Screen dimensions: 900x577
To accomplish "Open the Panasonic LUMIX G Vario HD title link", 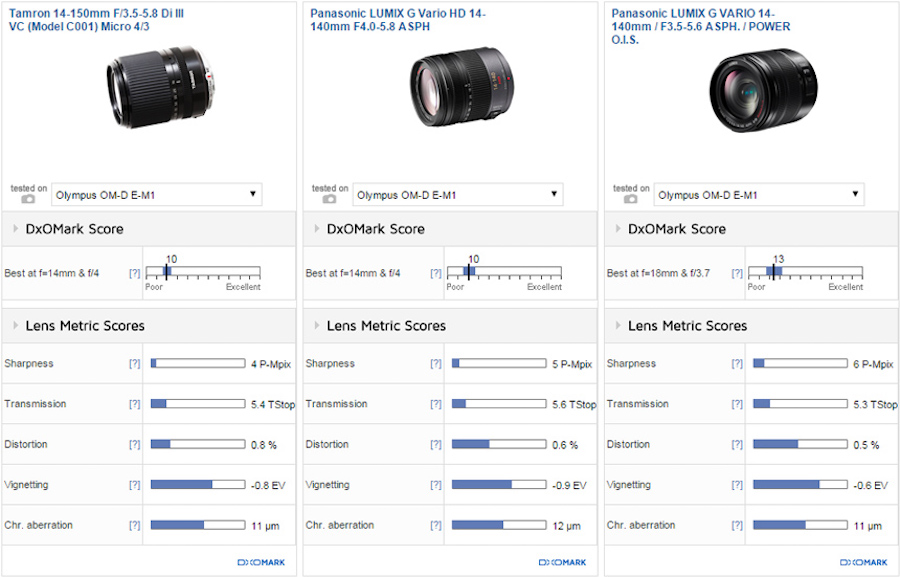I will [397, 19].
